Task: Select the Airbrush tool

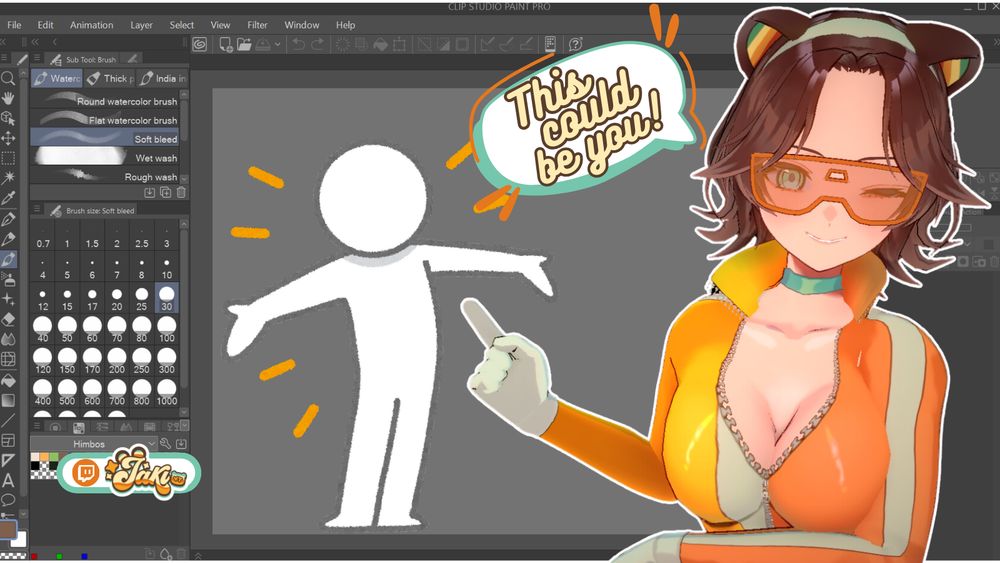Action: click(x=8, y=279)
